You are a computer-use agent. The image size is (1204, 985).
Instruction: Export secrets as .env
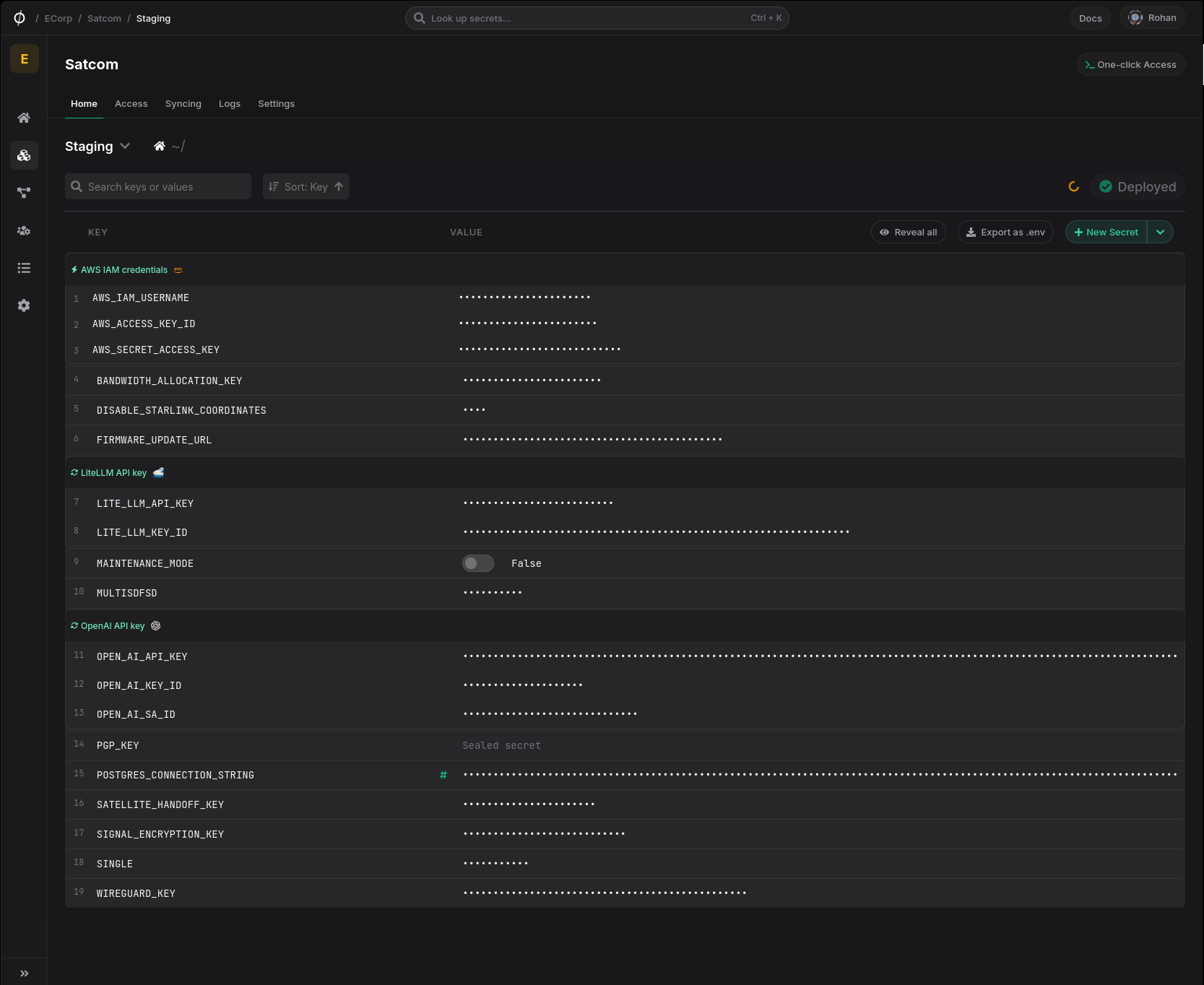1005,233
